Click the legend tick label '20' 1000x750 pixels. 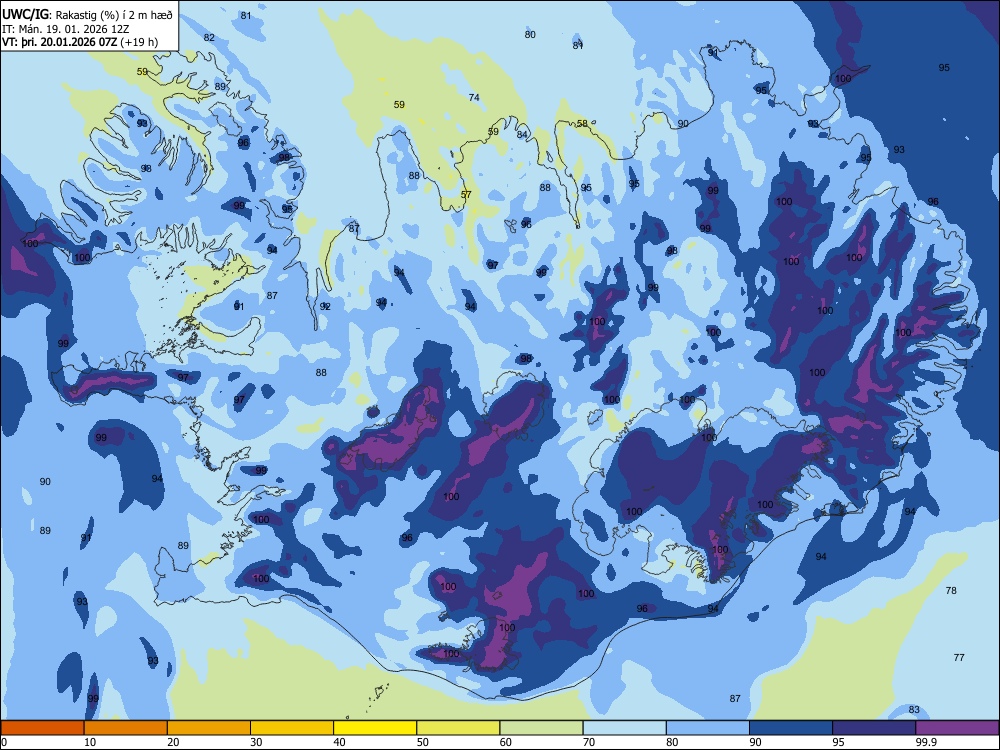tap(173, 742)
